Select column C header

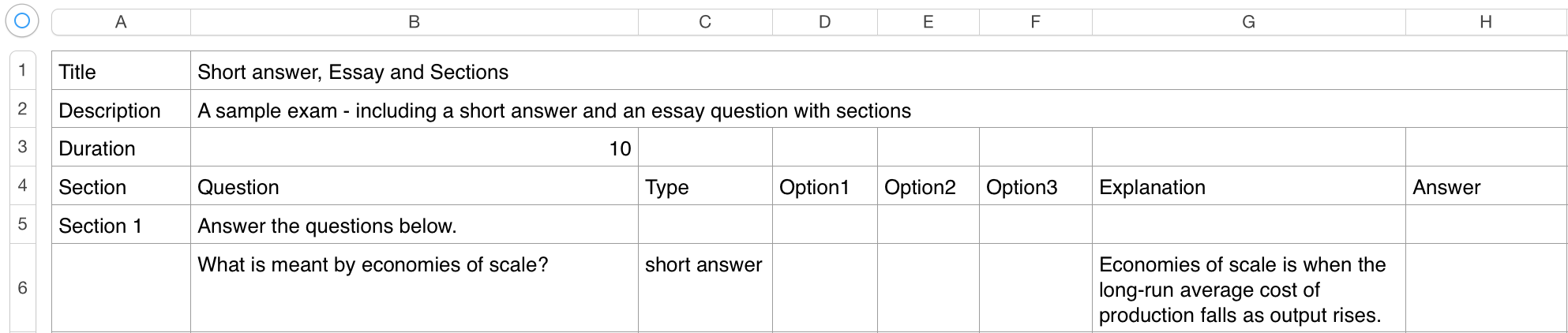[705, 22]
